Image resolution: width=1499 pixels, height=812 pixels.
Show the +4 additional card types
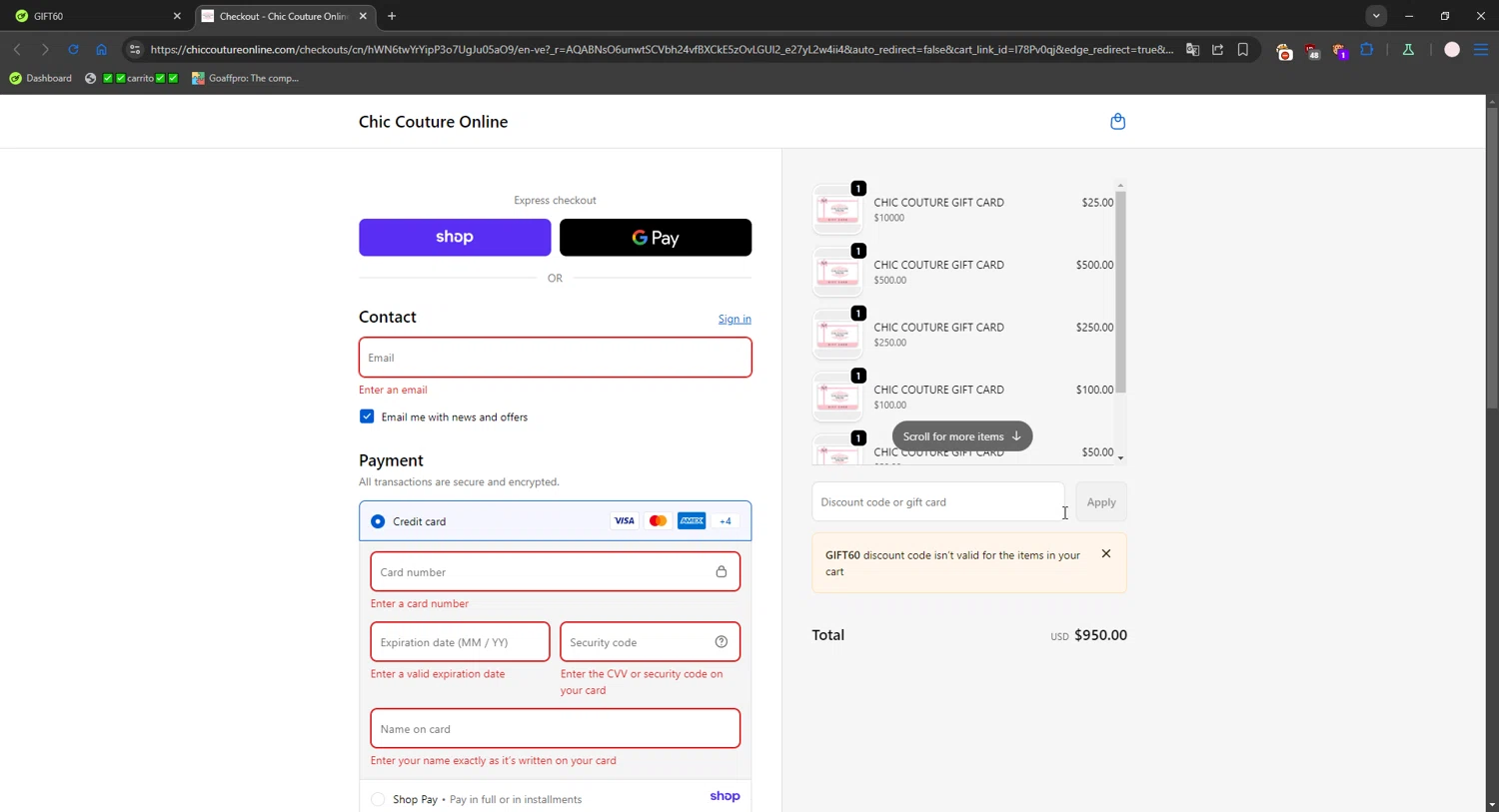pos(726,521)
